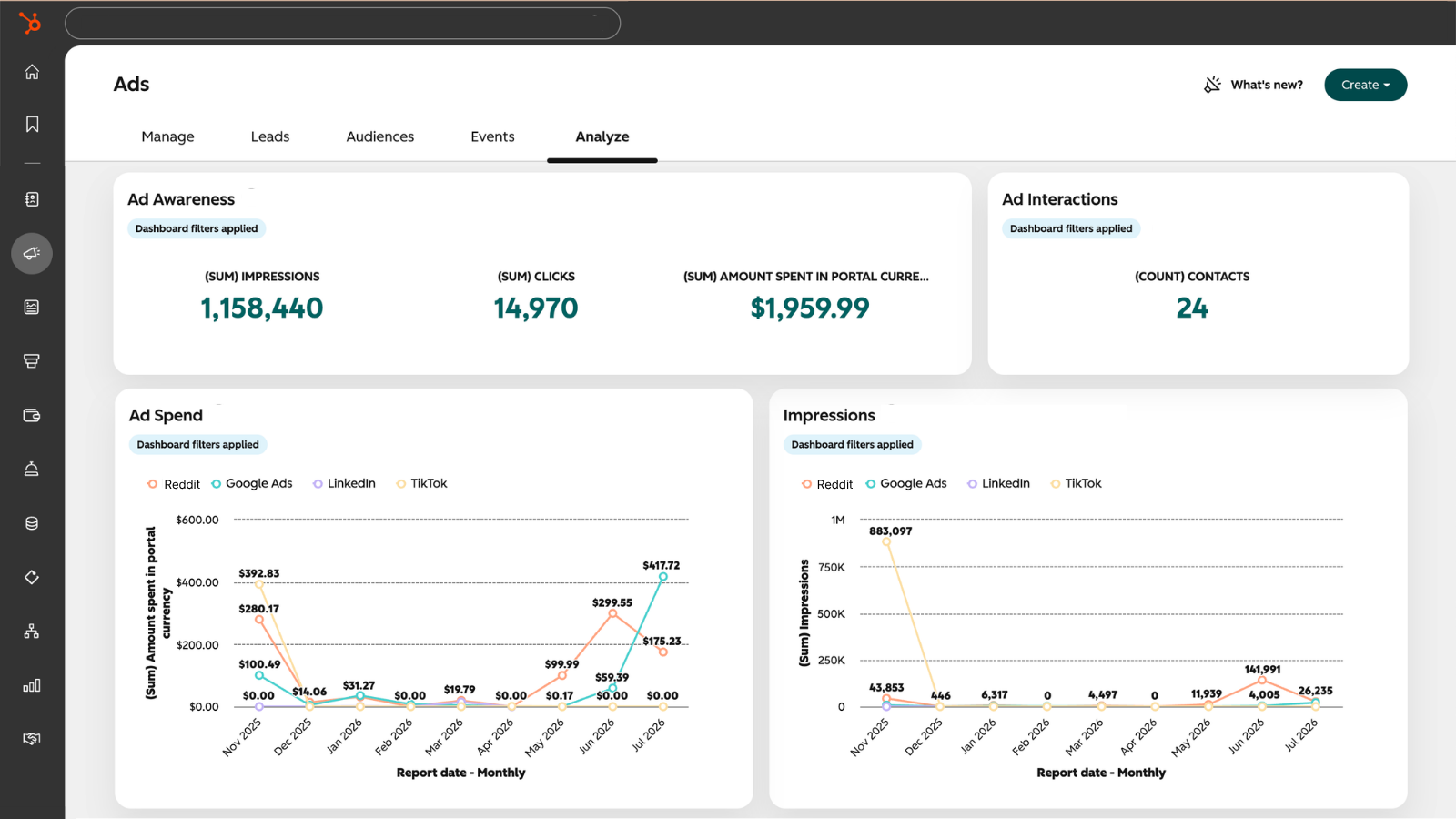
Task: Open the Bookmarks icon in sidebar
Action: pyautogui.click(x=32, y=124)
